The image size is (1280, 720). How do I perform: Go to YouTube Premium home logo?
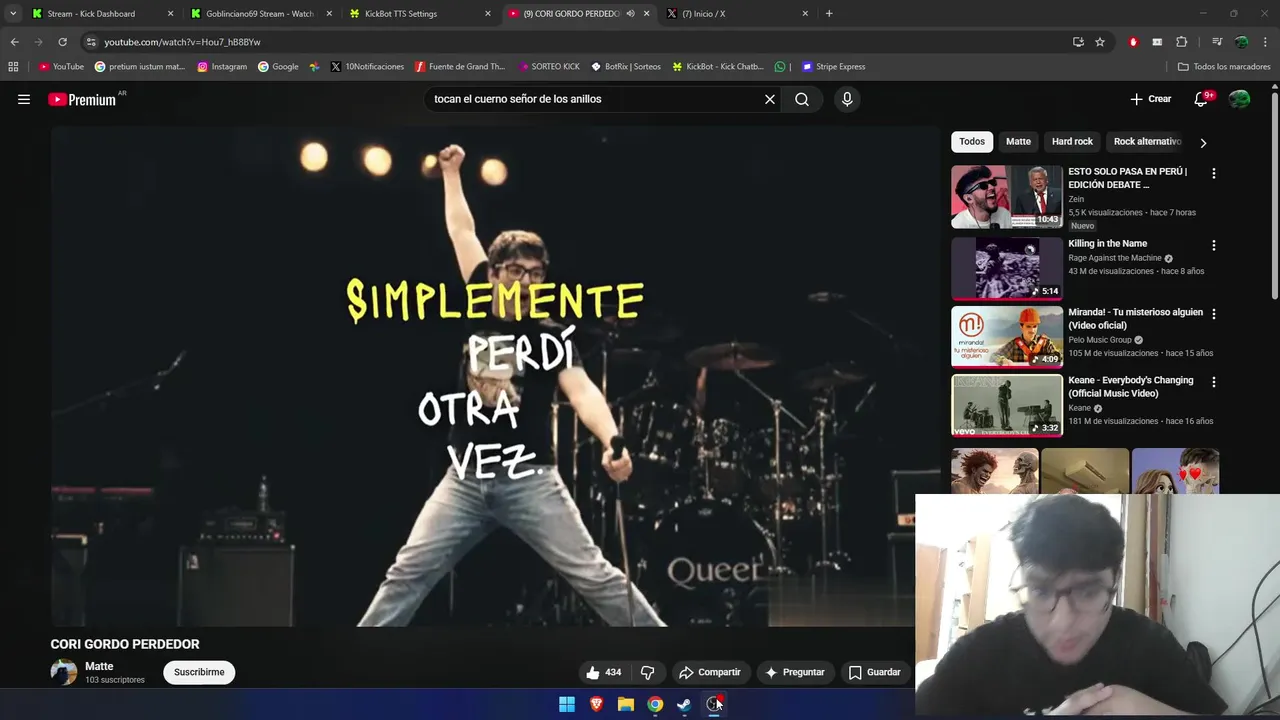pyautogui.click(x=82, y=99)
